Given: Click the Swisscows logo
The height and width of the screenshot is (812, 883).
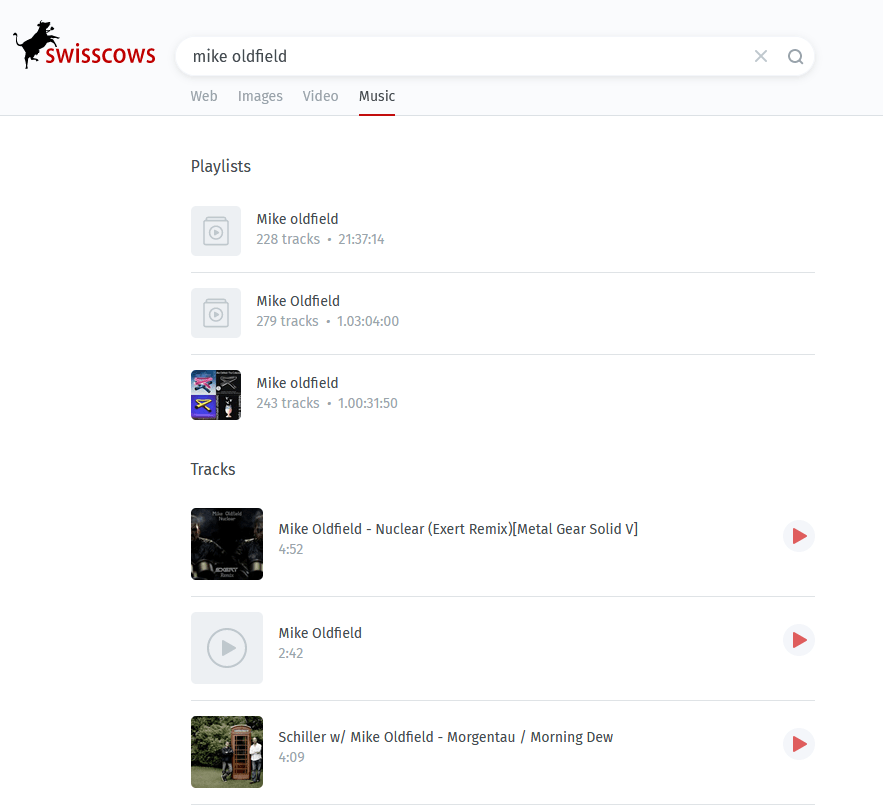Looking at the screenshot, I should point(84,47).
